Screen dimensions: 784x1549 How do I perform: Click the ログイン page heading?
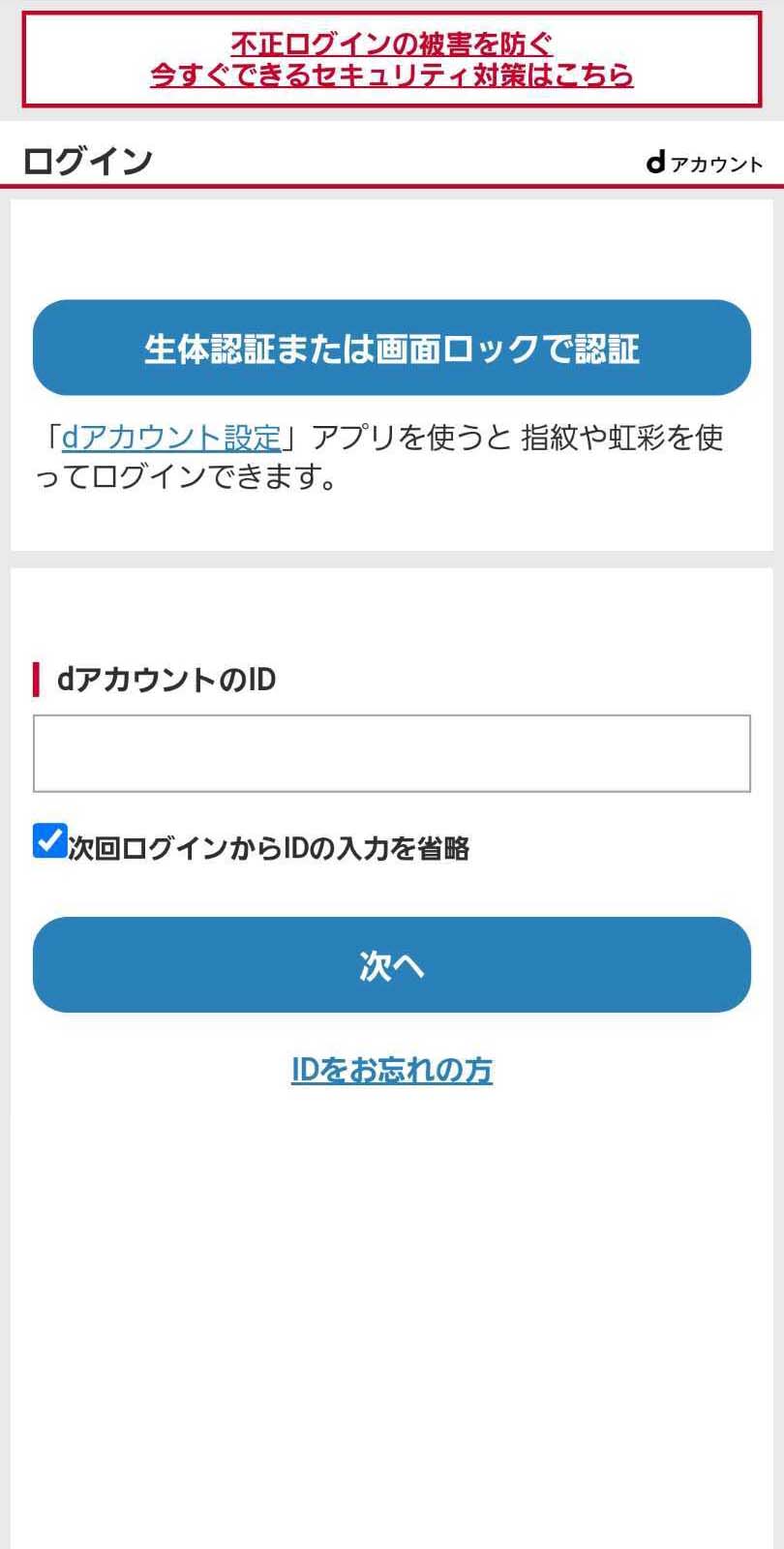tap(87, 161)
